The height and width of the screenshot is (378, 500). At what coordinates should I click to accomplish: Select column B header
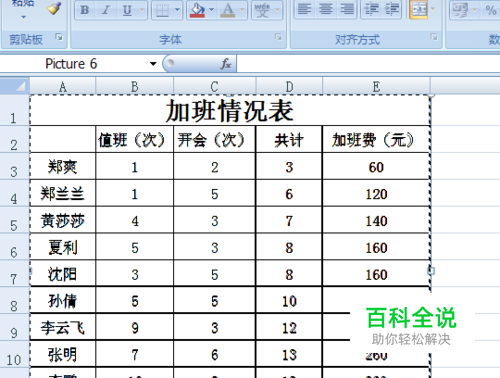tap(135, 87)
